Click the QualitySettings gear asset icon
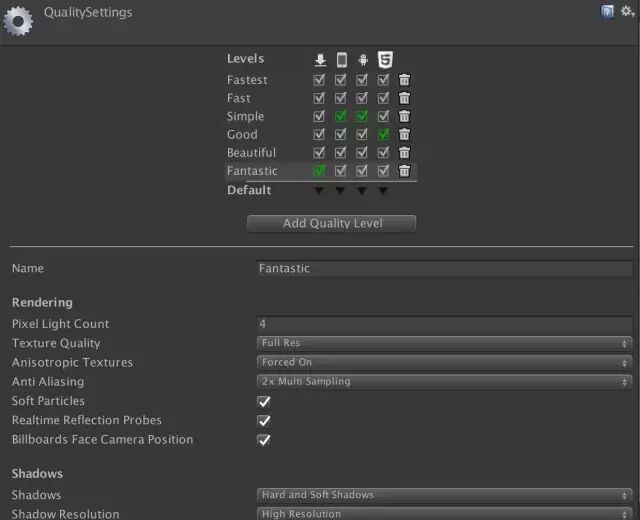Image resolution: width=640 pixels, height=520 pixels. pyautogui.click(x=18, y=21)
